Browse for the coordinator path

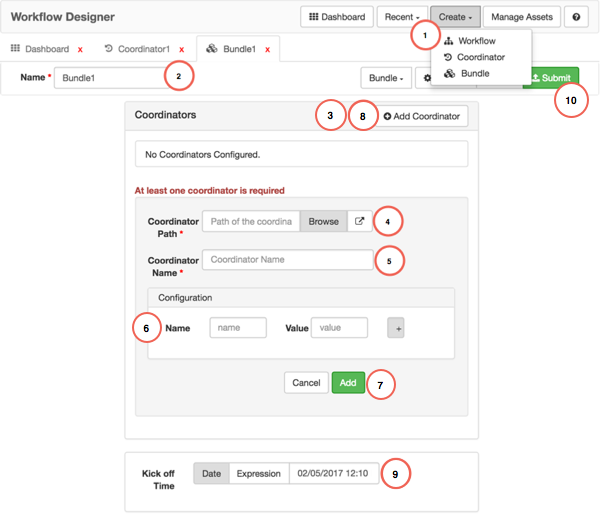tap(322, 222)
